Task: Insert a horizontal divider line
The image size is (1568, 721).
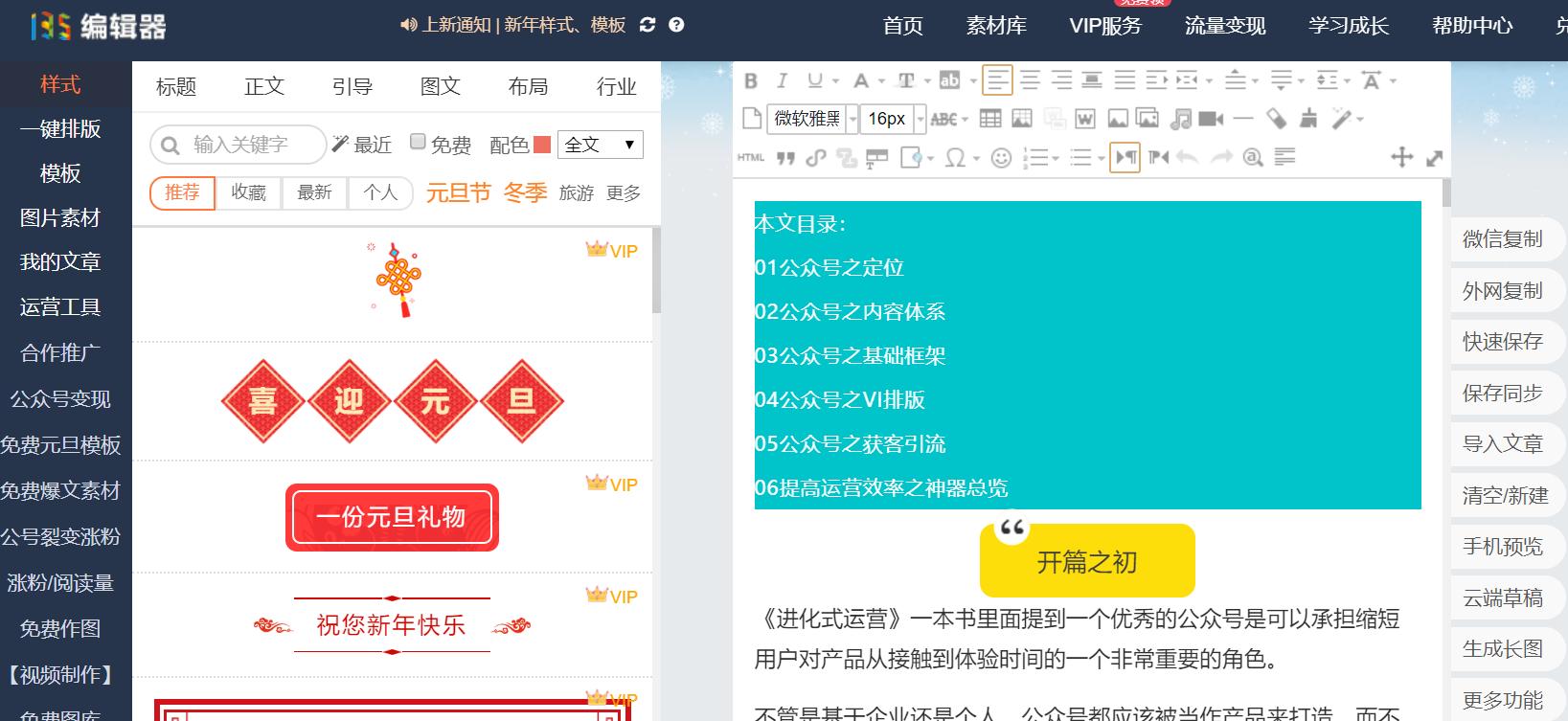Action: point(1243,119)
